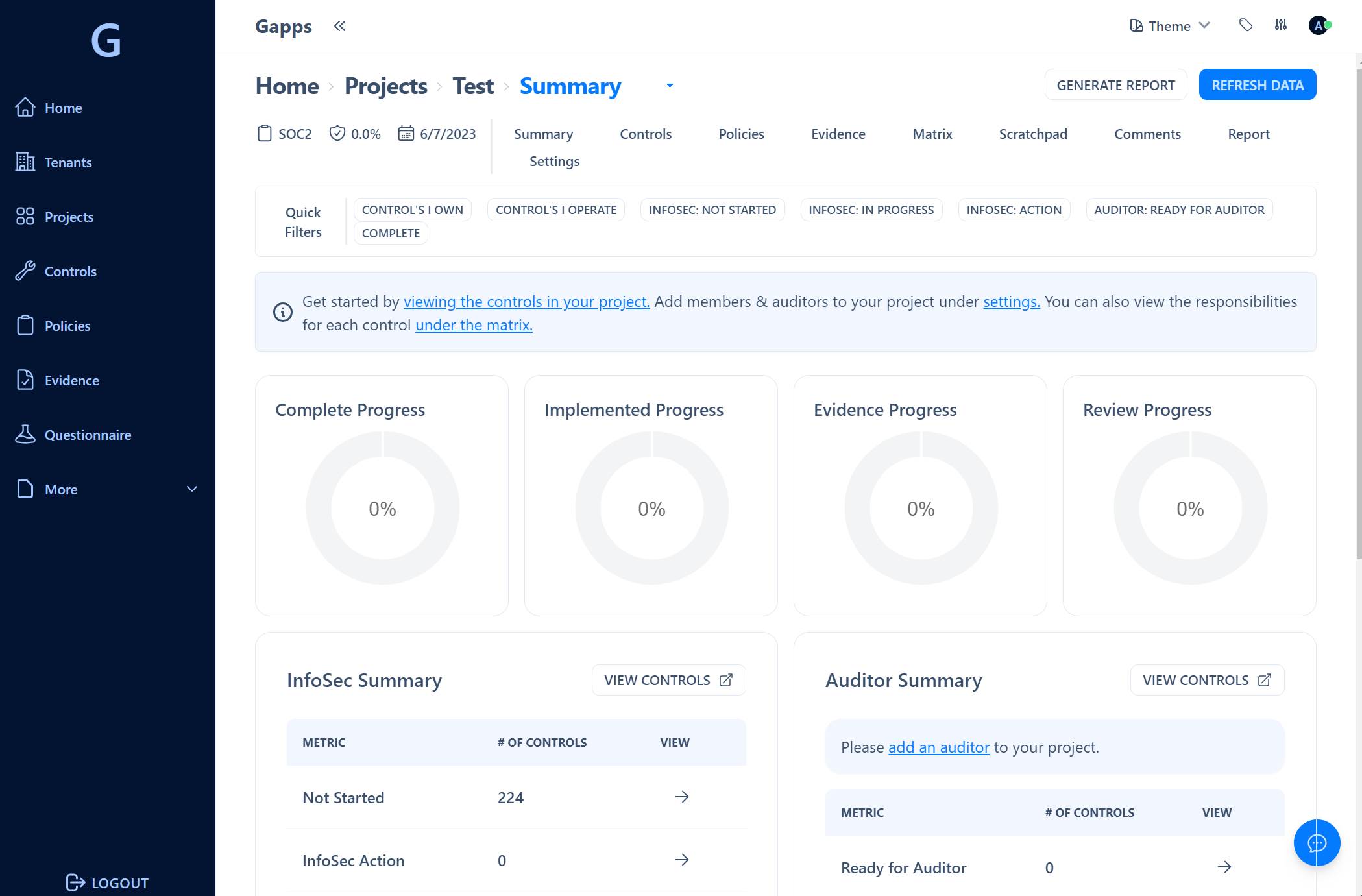Open the chat bubble widget
Screen dimensions: 1362x896
[1317, 842]
